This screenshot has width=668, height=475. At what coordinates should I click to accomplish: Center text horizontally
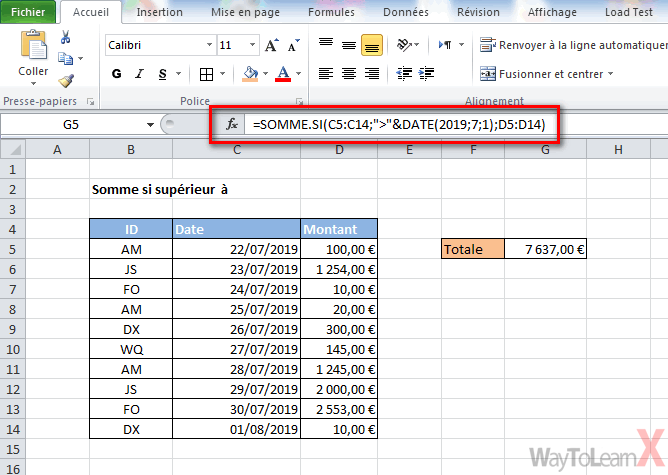349,74
